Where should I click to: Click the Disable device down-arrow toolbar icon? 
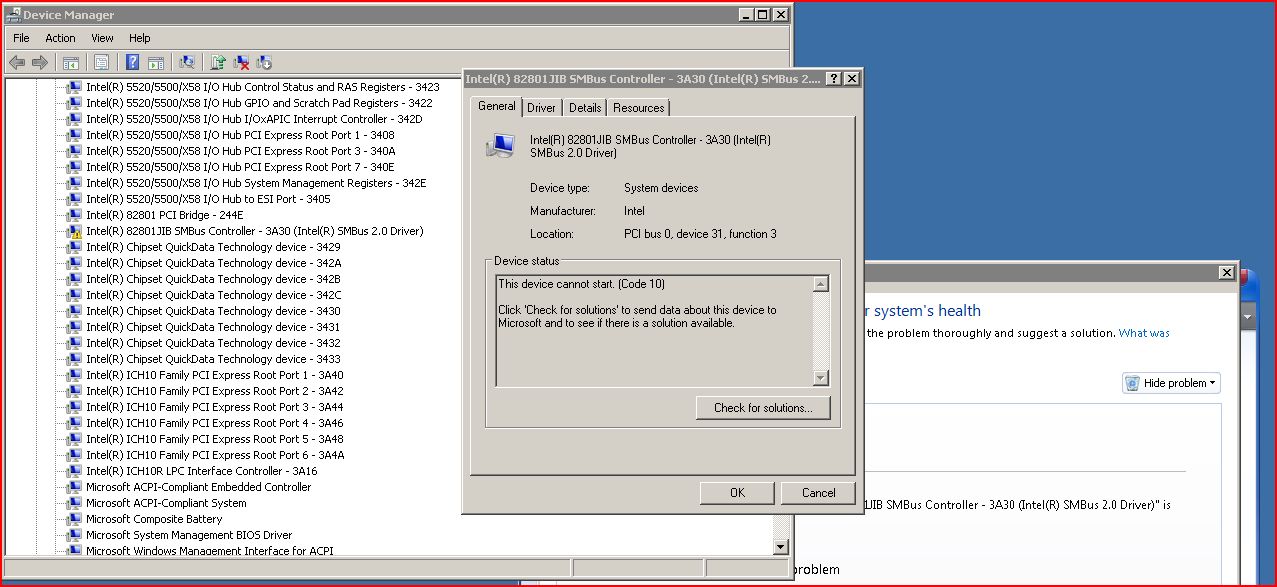tap(264, 62)
